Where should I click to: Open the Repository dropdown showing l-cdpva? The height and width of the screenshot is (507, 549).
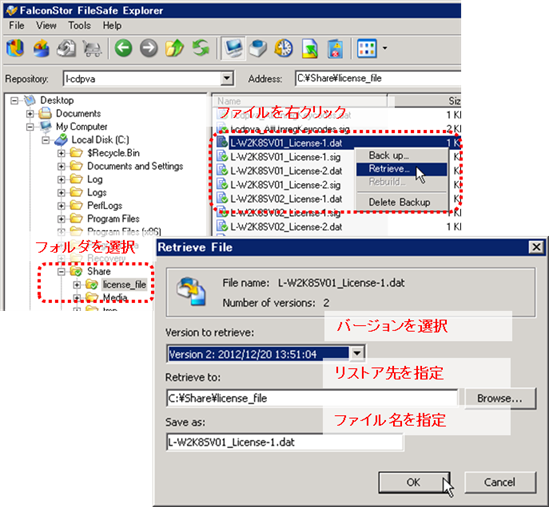[227, 78]
